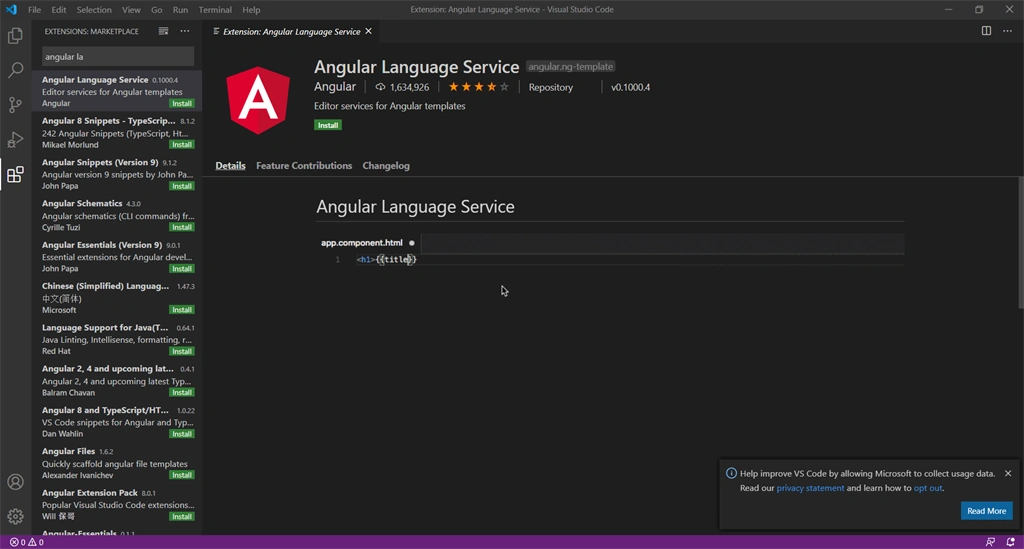Switch to the Feature Contributions tab

(x=304, y=166)
